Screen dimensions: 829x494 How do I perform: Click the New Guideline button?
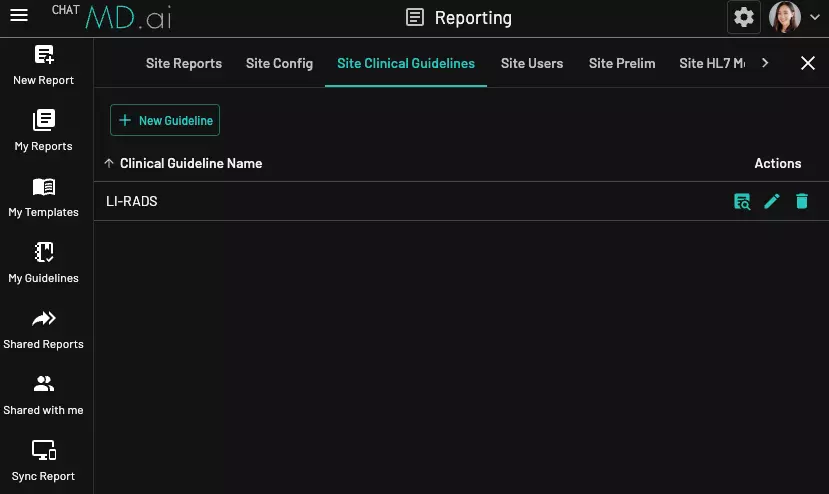pos(165,120)
